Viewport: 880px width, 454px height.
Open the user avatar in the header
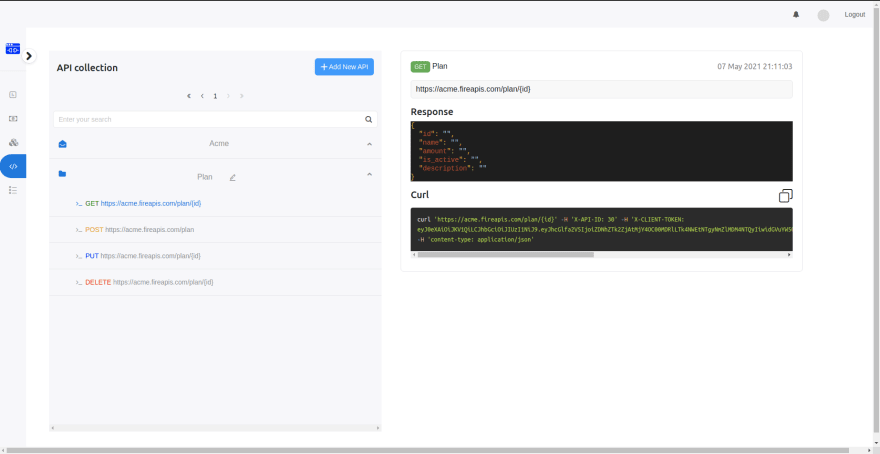pos(823,16)
